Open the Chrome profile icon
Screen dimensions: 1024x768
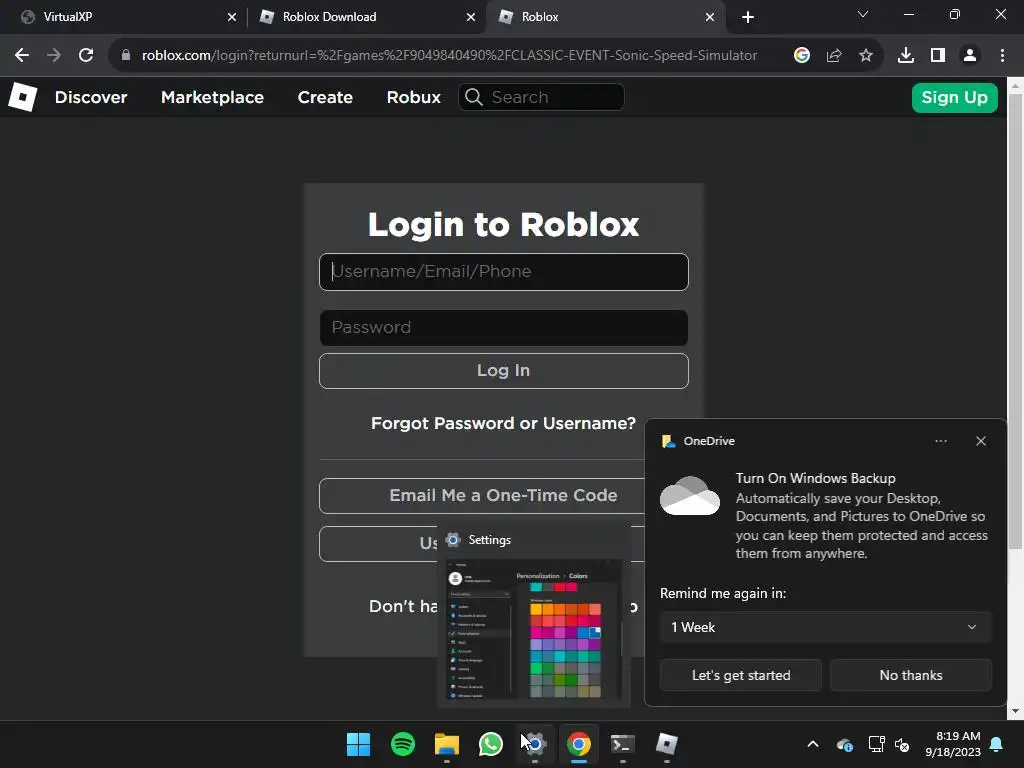970,56
